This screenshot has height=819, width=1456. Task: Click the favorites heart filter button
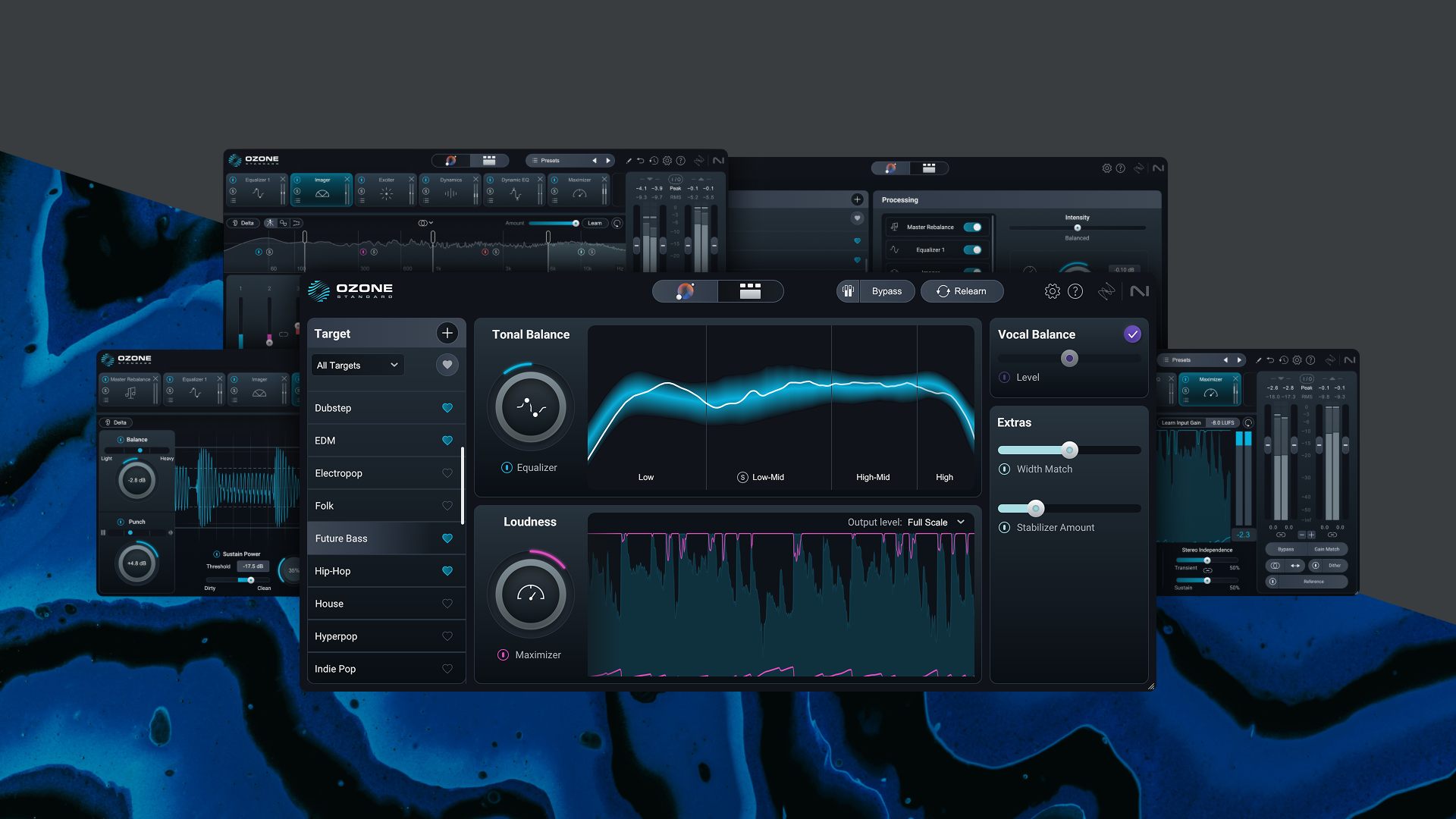point(447,365)
